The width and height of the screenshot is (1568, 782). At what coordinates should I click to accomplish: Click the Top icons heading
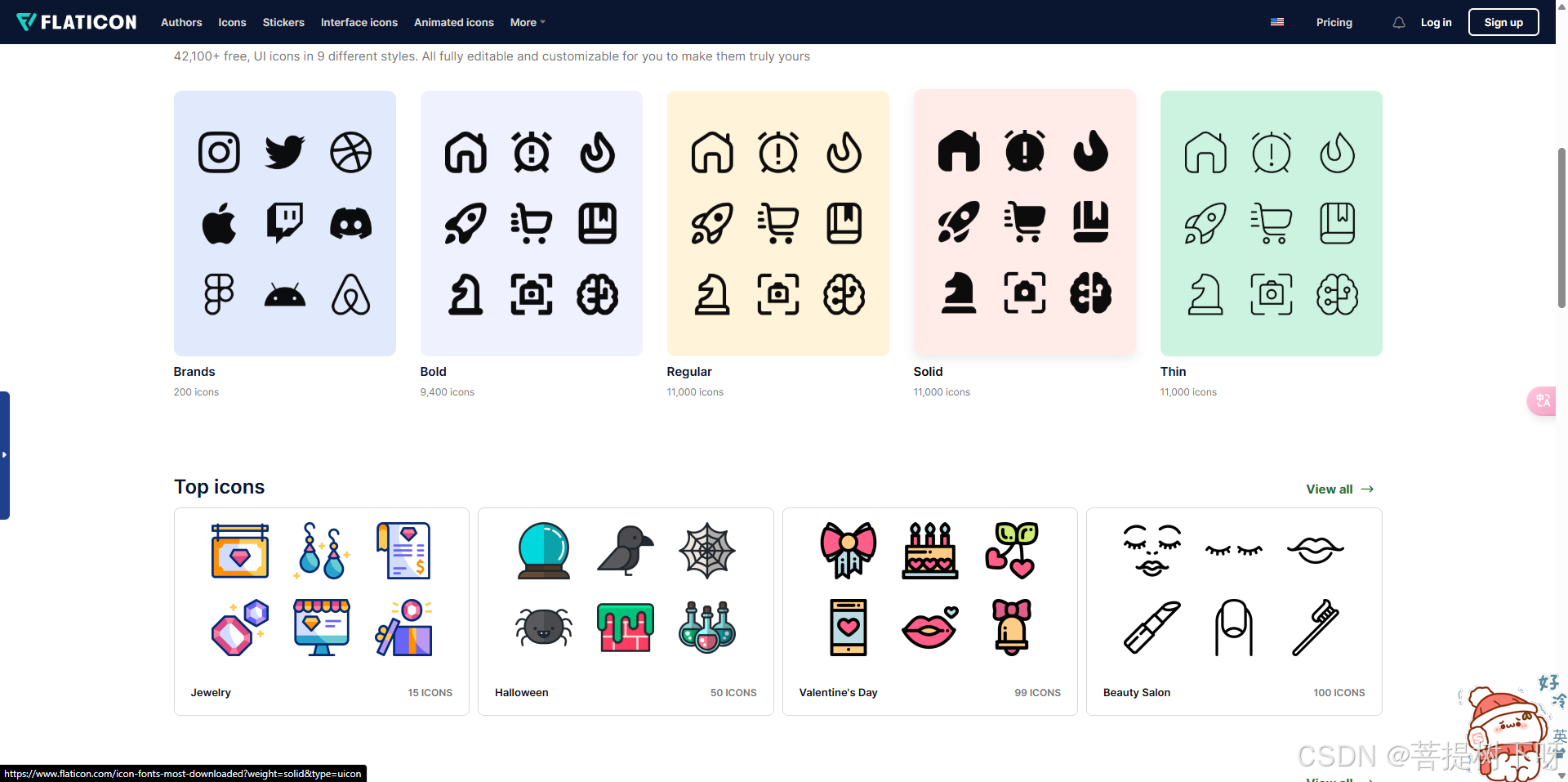220,487
